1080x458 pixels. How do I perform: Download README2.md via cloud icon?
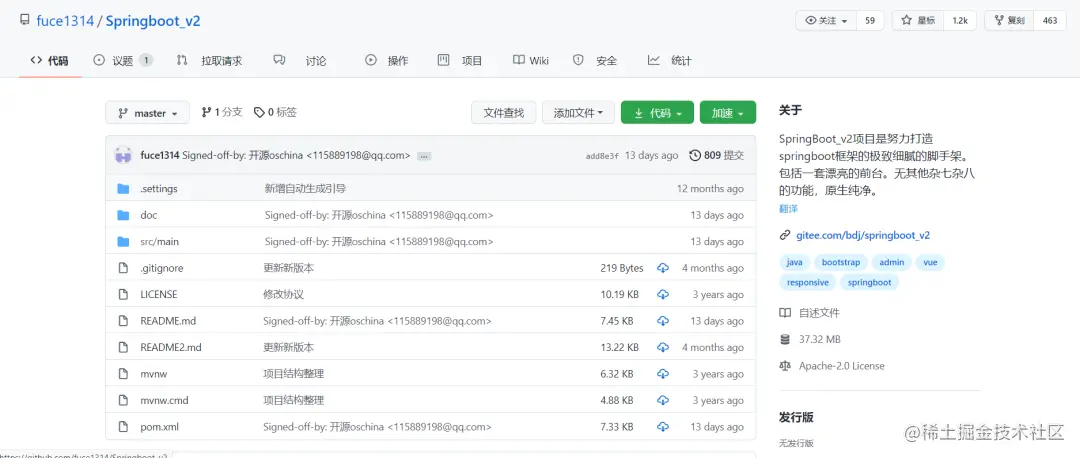click(x=663, y=347)
